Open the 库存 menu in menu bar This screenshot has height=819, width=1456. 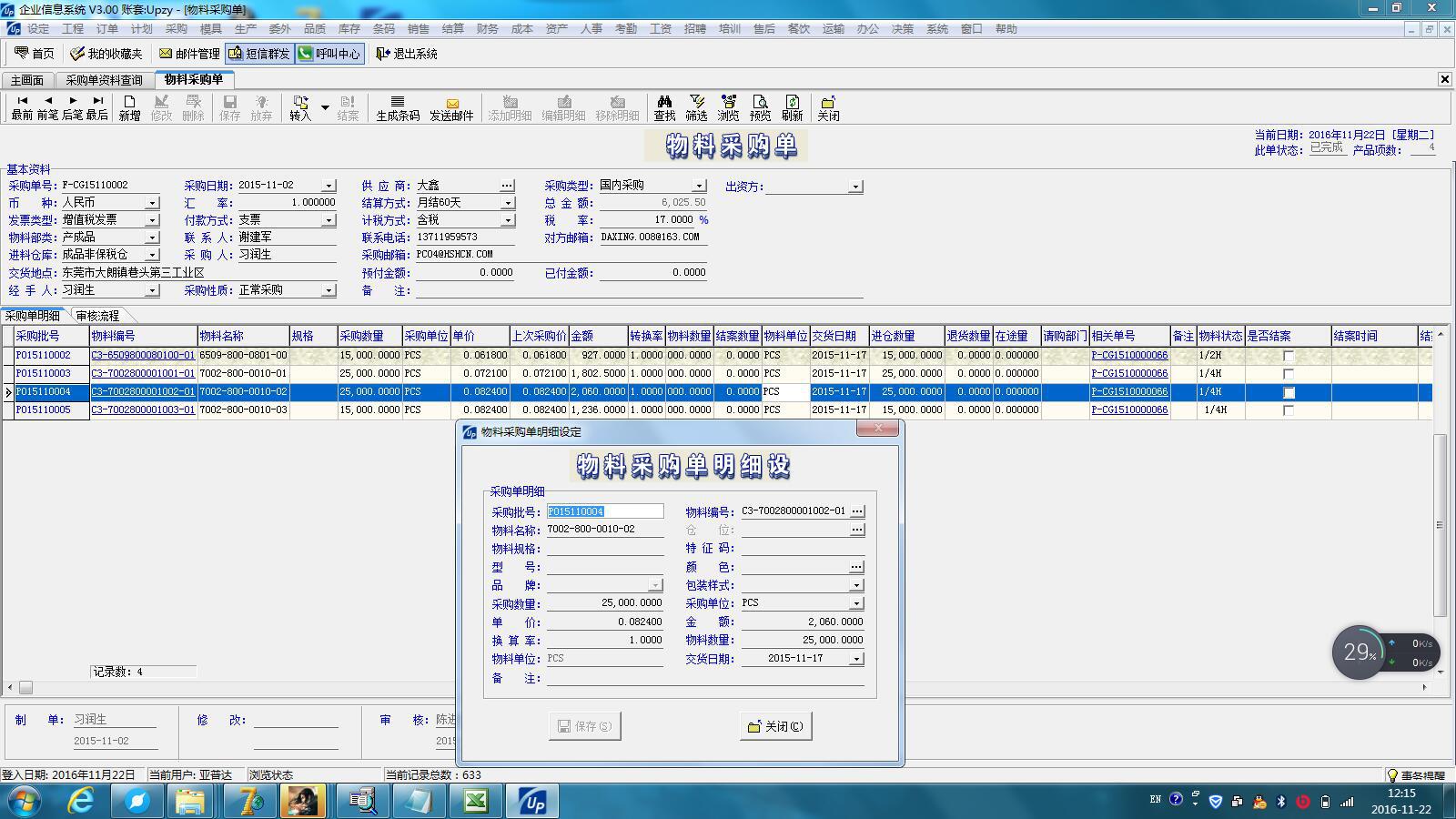(349, 29)
